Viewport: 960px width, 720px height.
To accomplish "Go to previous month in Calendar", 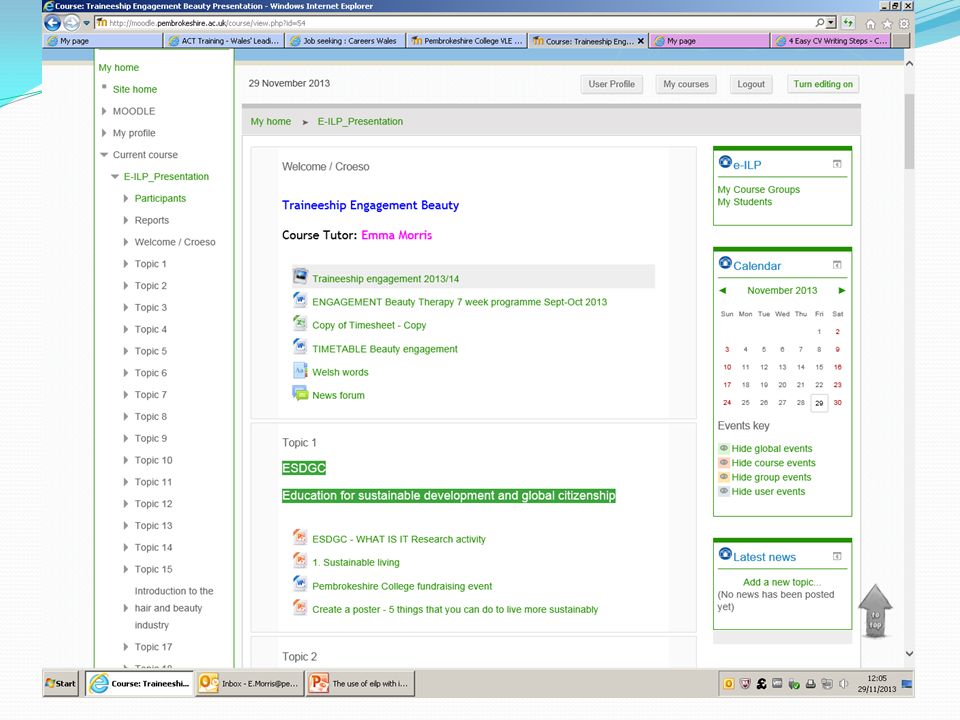I will pyautogui.click(x=722, y=290).
